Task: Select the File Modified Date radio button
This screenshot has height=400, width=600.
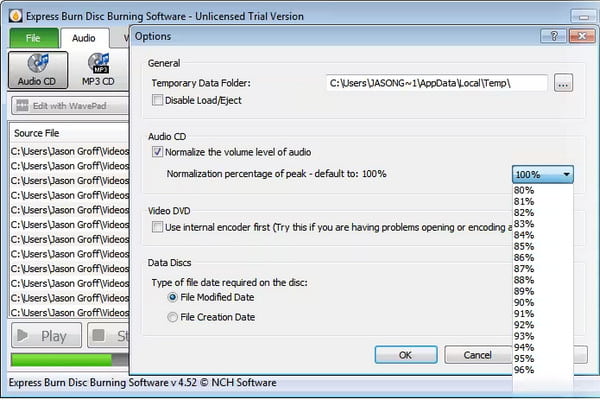Action: (x=173, y=297)
